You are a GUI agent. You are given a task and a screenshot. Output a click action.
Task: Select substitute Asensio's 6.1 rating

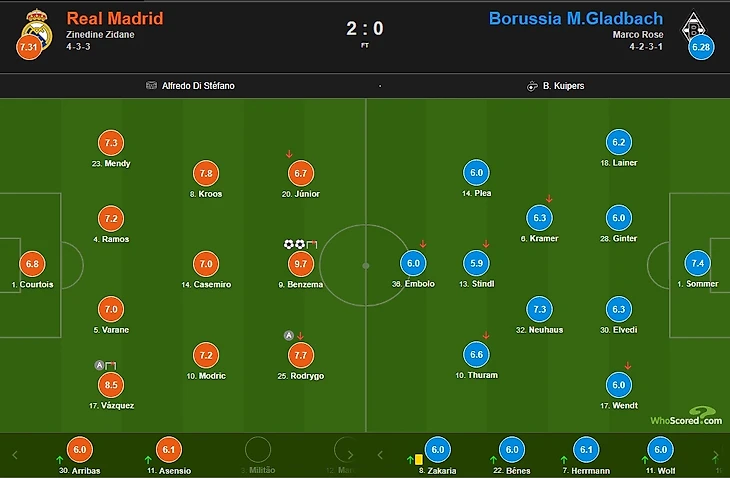(x=169, y=450)
